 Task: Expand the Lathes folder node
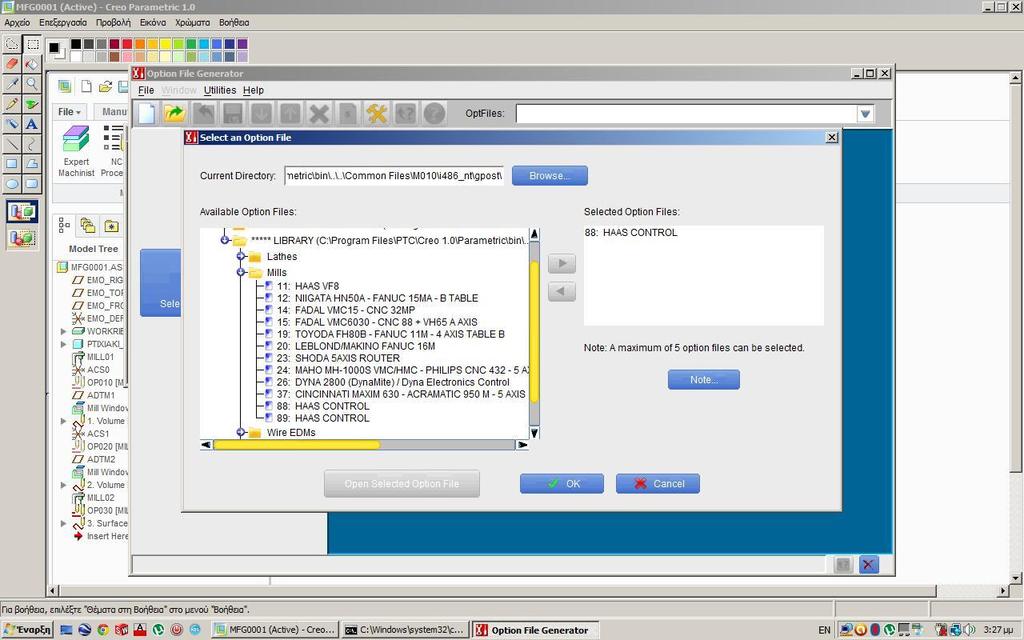point(240,257)
